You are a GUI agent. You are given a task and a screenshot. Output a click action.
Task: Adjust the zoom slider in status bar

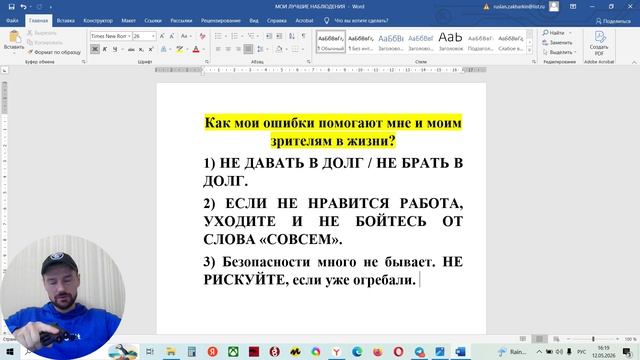tap(593, 339)
